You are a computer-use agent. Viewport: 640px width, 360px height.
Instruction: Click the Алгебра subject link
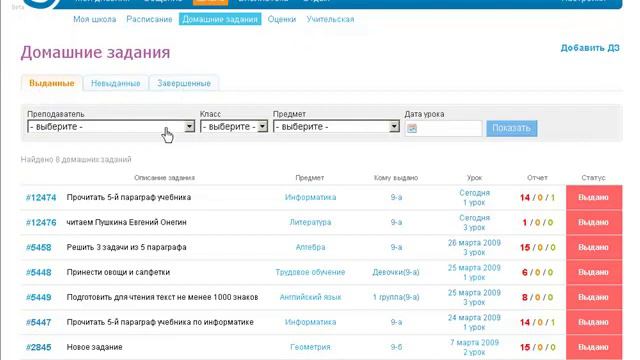pyautogui.click(x=310, y=247)
